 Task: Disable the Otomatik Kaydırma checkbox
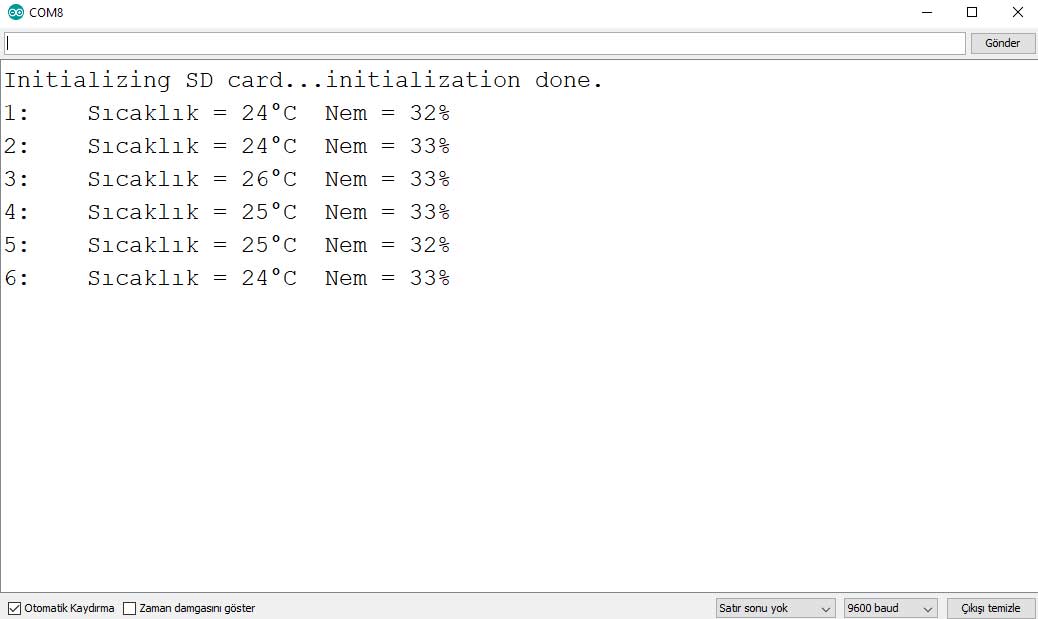[x=14, y=608]
